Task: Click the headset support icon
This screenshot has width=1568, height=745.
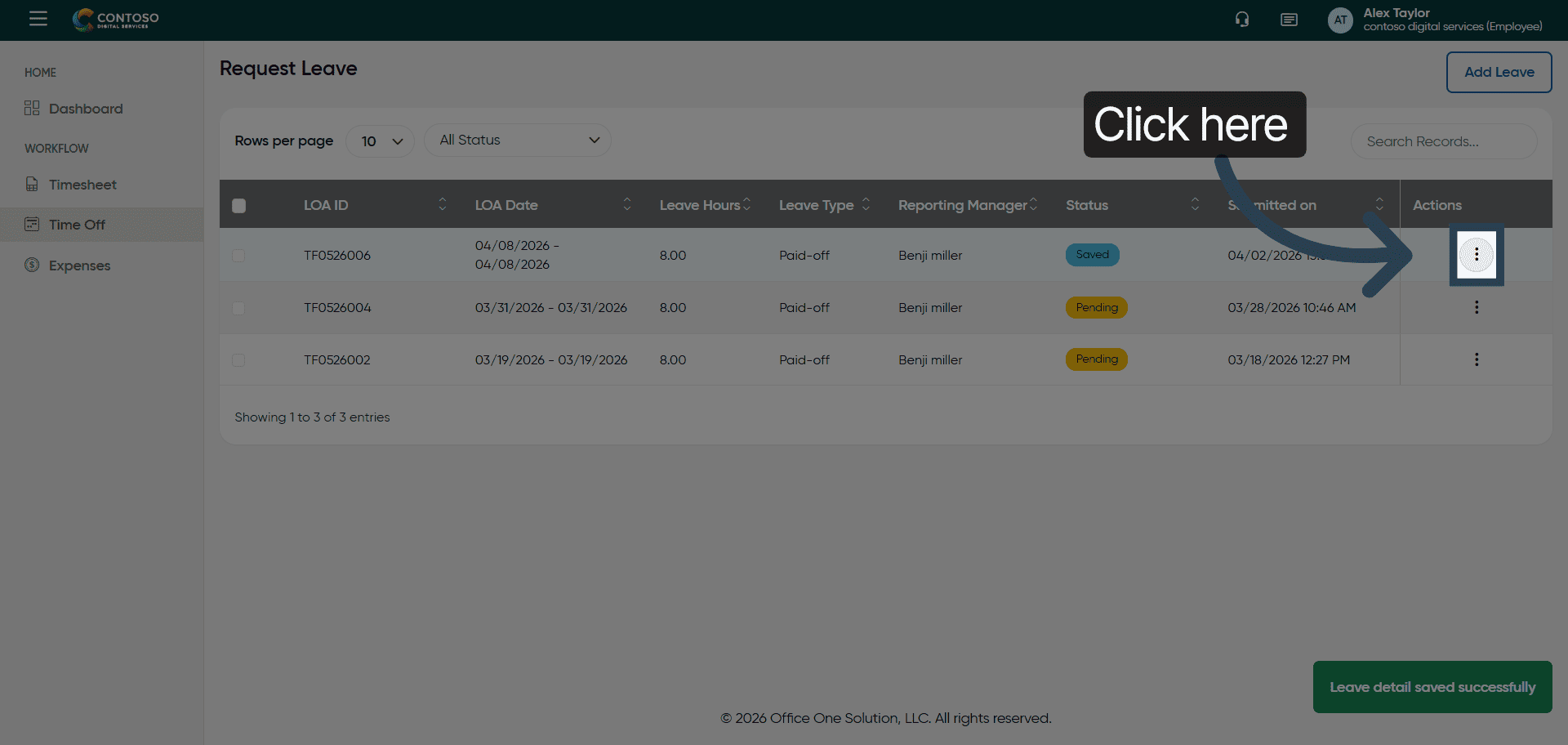Action: pyautogui.click(x=1241, y=20)
